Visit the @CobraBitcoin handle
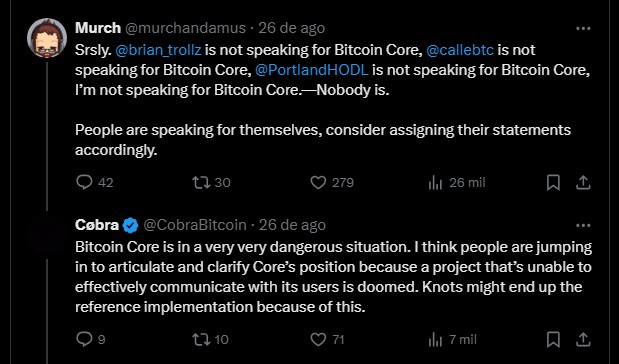This screenshot has height=364, width=619. pos(195,225)
